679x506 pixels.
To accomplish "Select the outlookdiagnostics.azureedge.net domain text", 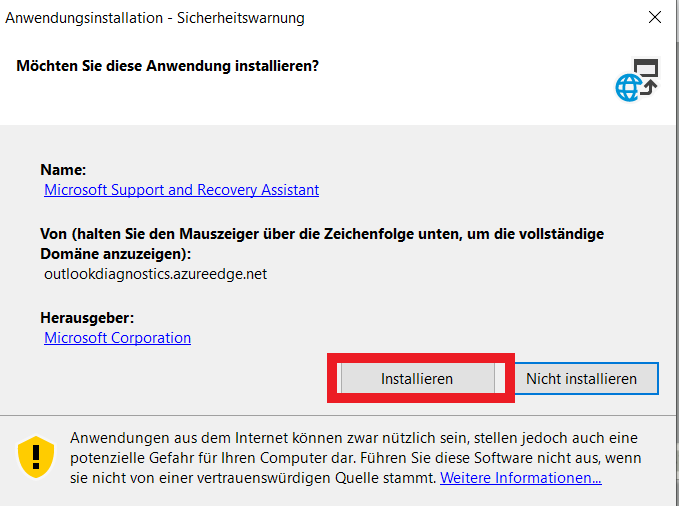I will [155, 274].
